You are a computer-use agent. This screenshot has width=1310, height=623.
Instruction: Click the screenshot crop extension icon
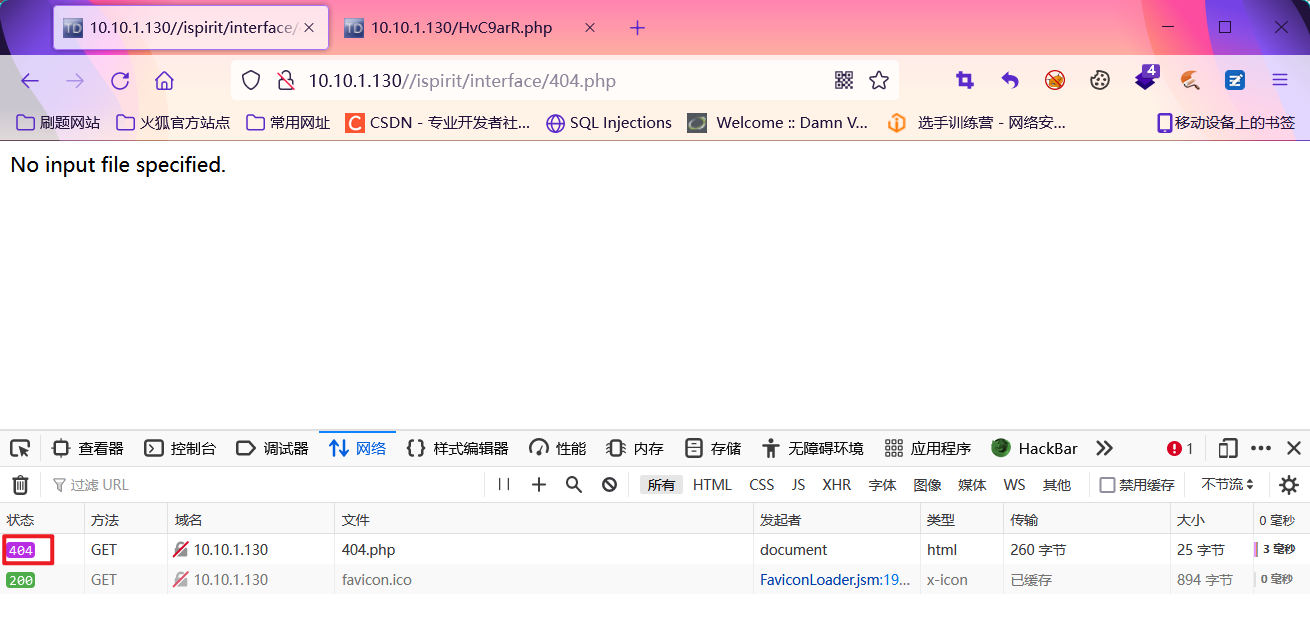click(965, 80)
